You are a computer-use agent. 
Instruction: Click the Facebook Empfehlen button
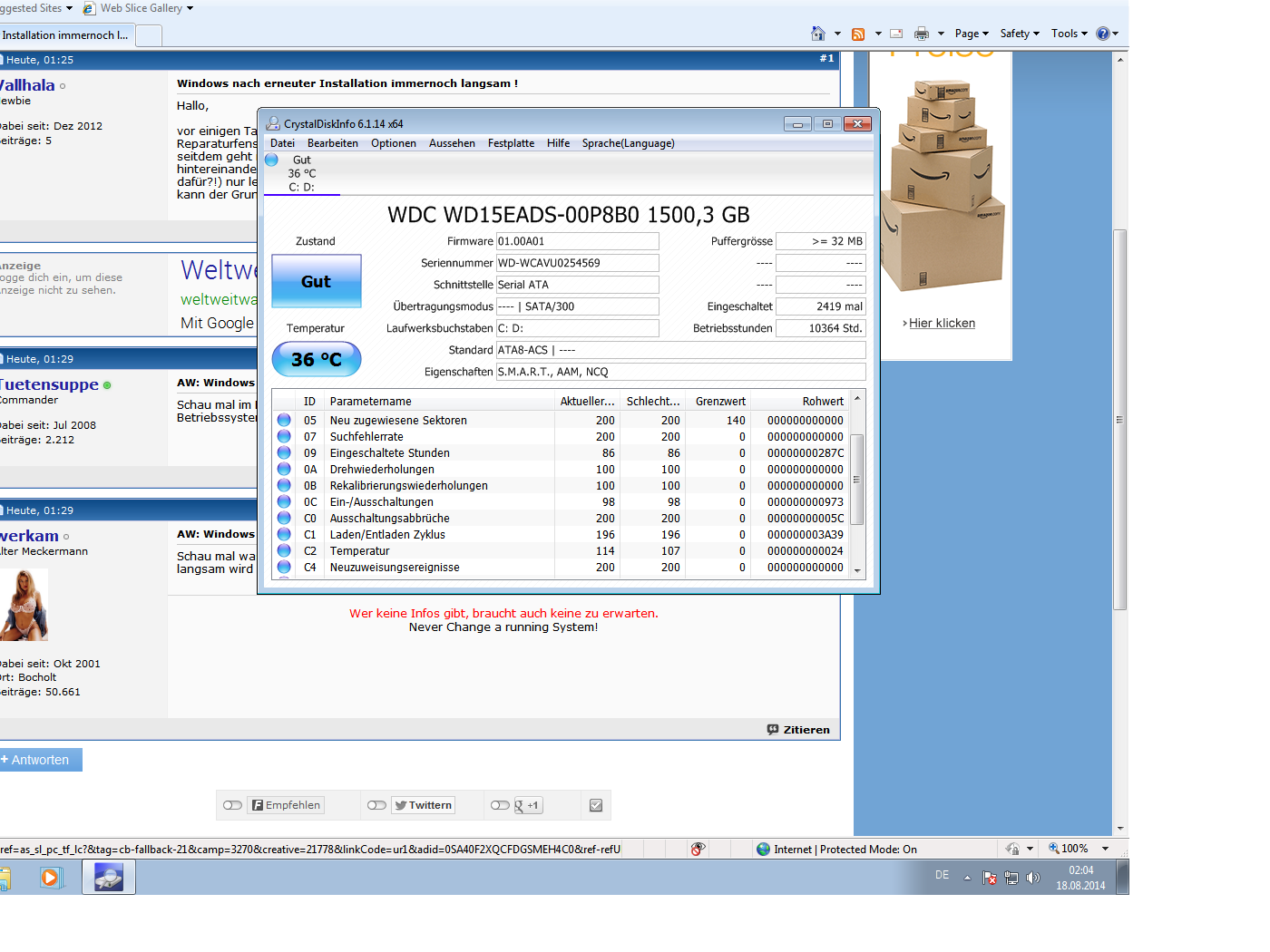click(x=287, y=805)
